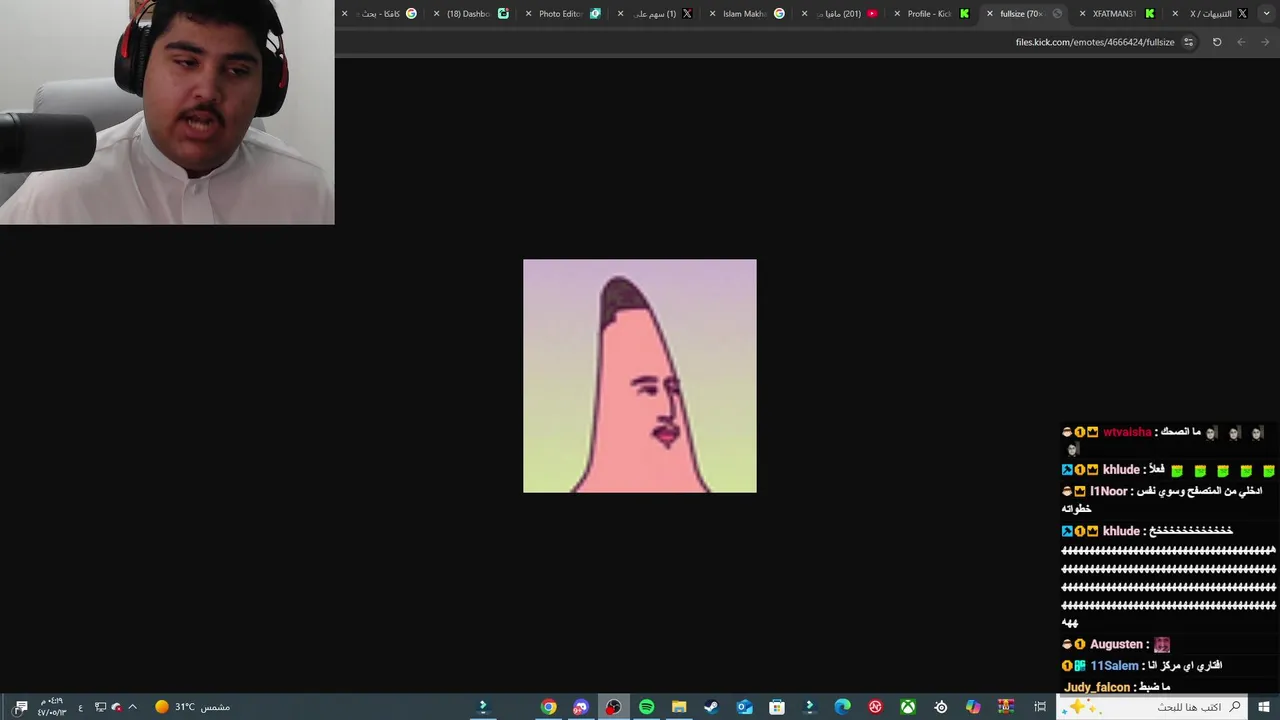
Task: Click username Augusten in chat overlay
Action: click(x=1116, y=644)
